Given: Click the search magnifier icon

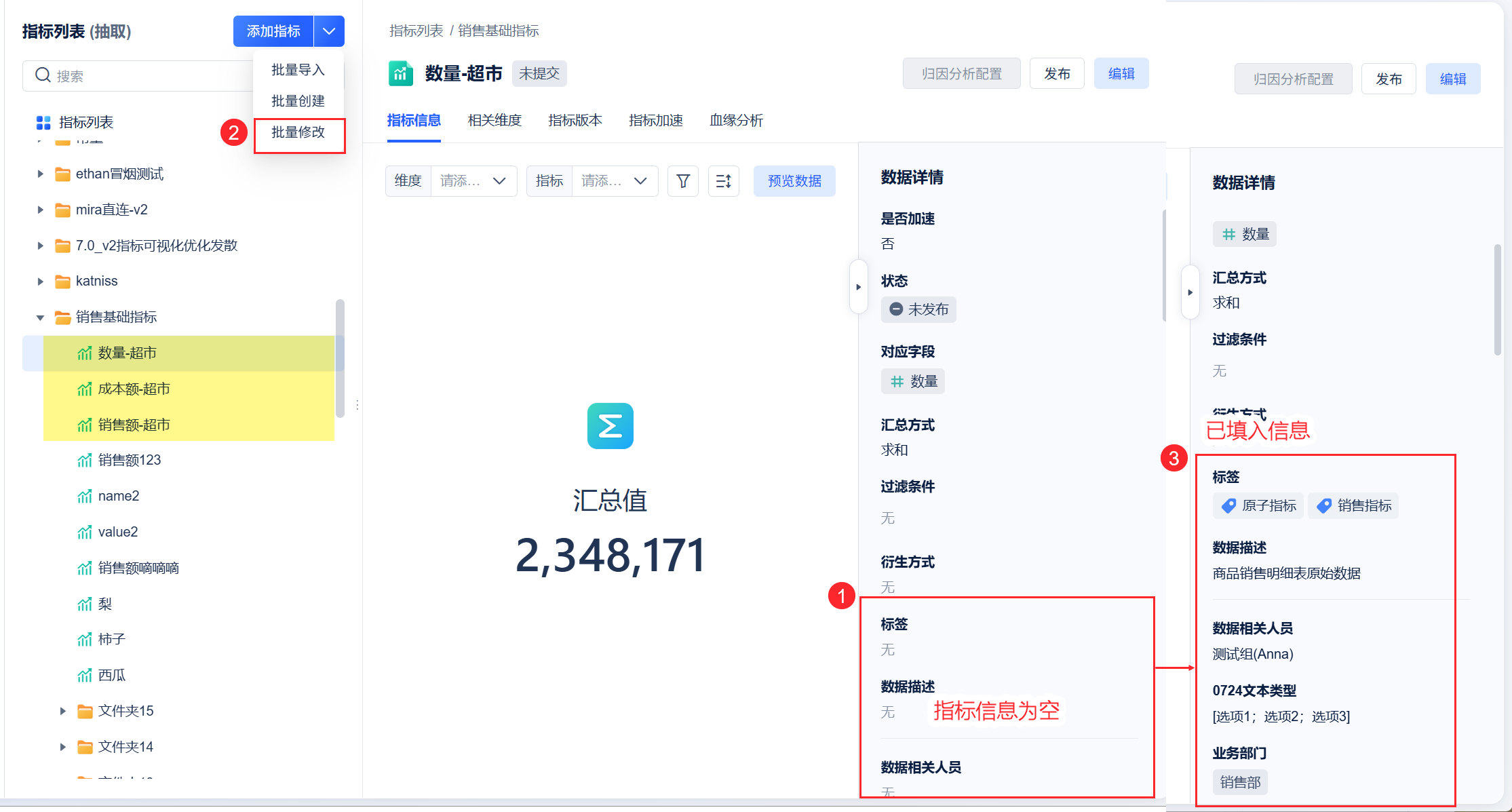Looking at the screenshot, I should click(43, 75).
